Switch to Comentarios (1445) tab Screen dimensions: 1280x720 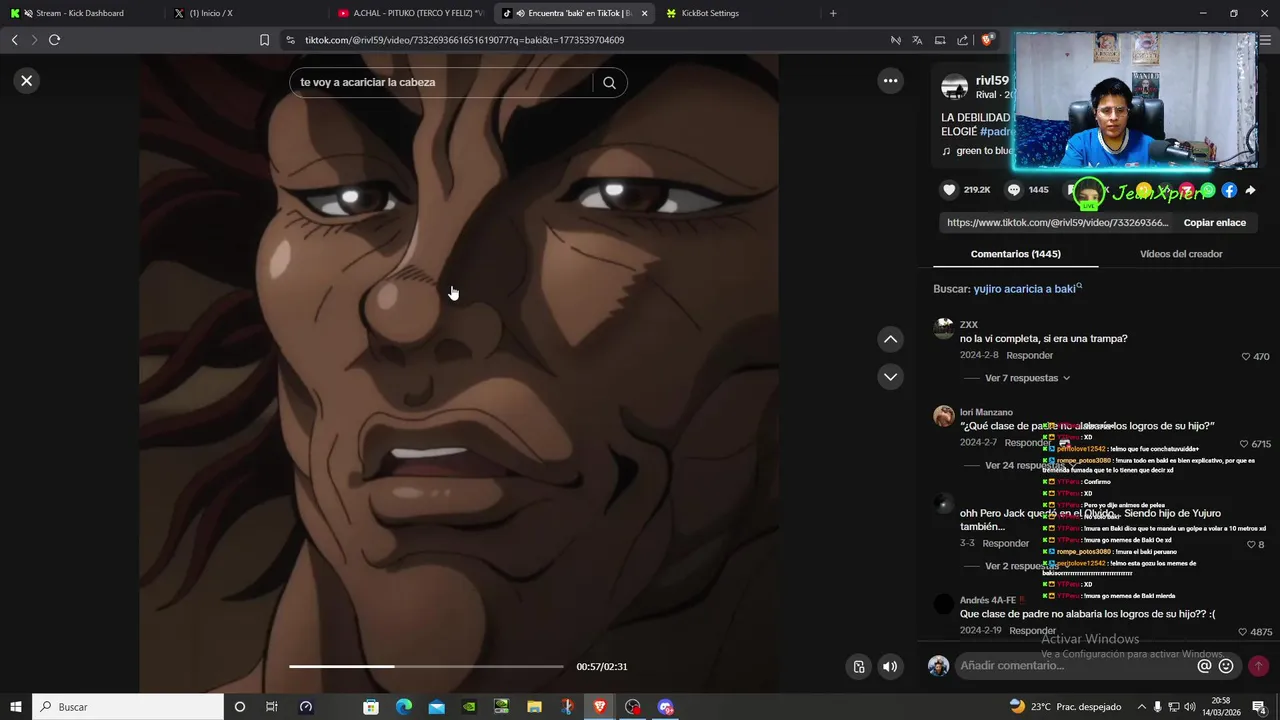tap(1015, 254)
